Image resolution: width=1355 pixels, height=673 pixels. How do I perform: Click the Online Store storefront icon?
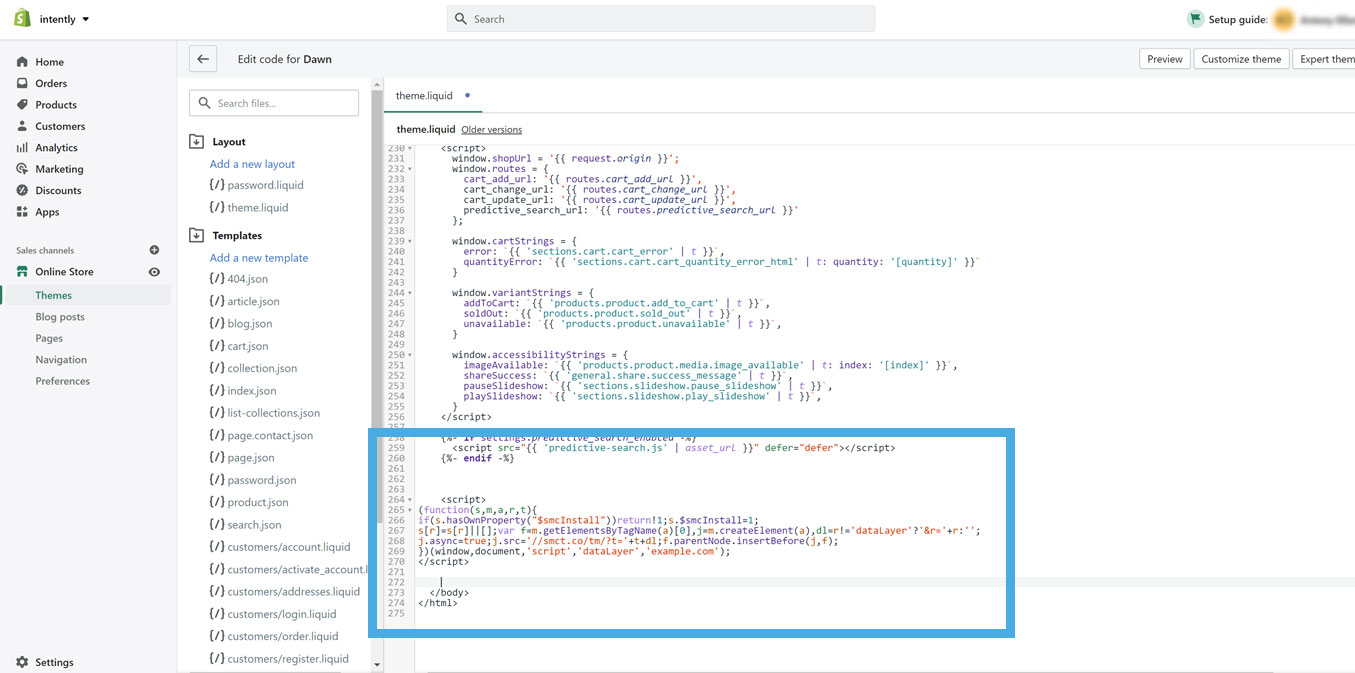click(x=23, y=272)
